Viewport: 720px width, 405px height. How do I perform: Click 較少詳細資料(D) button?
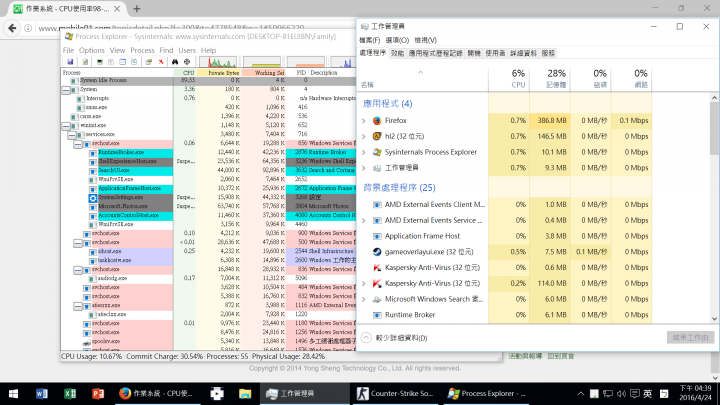click(x=395, y=338)
